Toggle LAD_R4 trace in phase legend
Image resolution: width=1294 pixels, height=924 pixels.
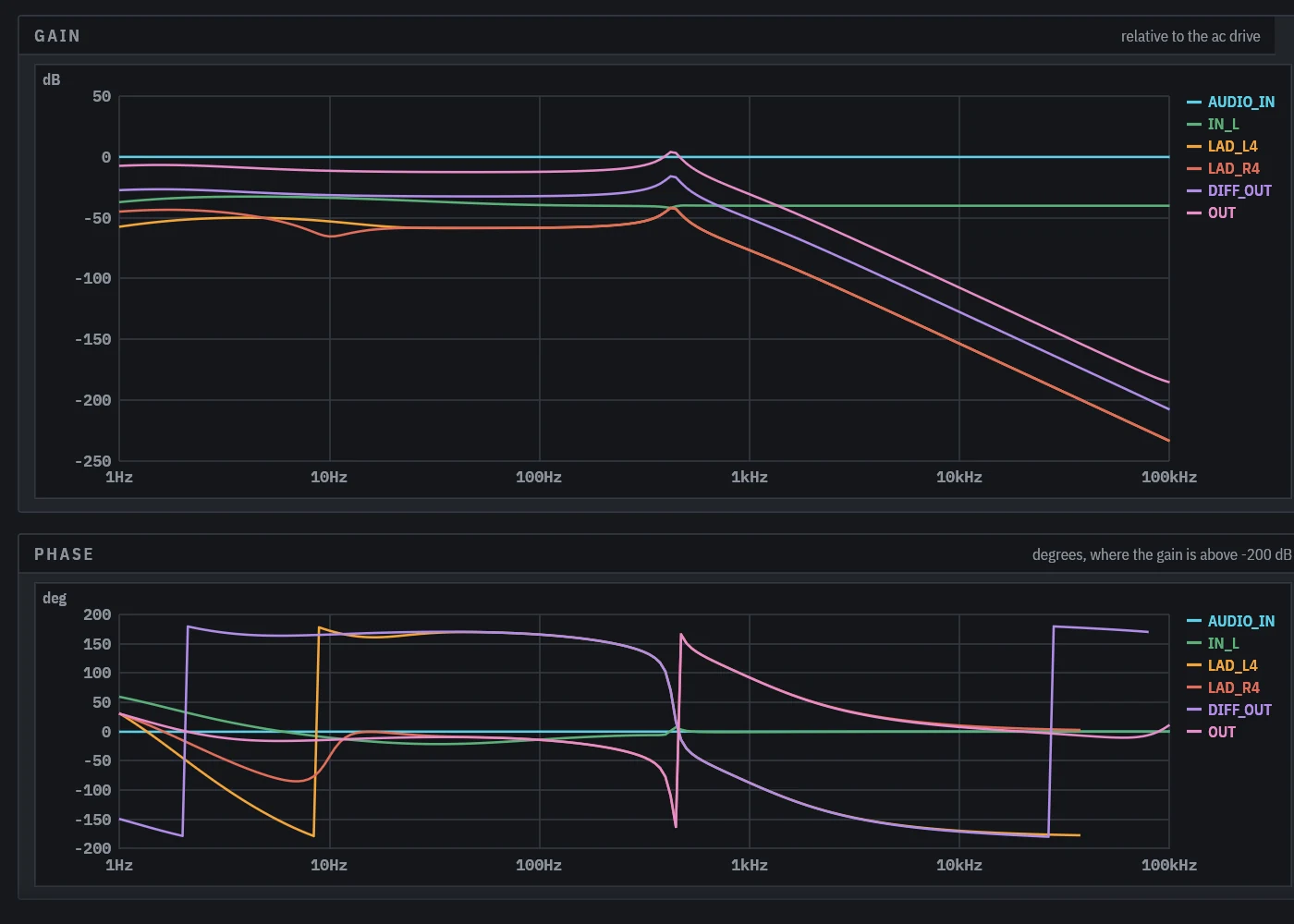(1223, 687)
